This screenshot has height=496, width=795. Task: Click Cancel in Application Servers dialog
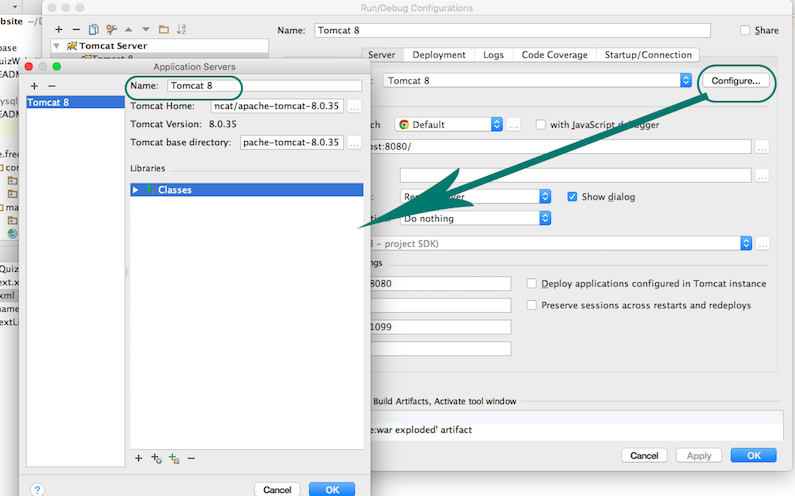277,489
